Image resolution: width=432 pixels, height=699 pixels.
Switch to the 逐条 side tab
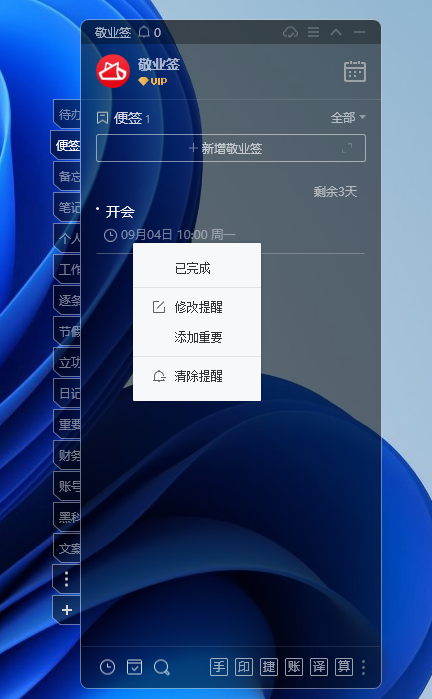[67, 300]
